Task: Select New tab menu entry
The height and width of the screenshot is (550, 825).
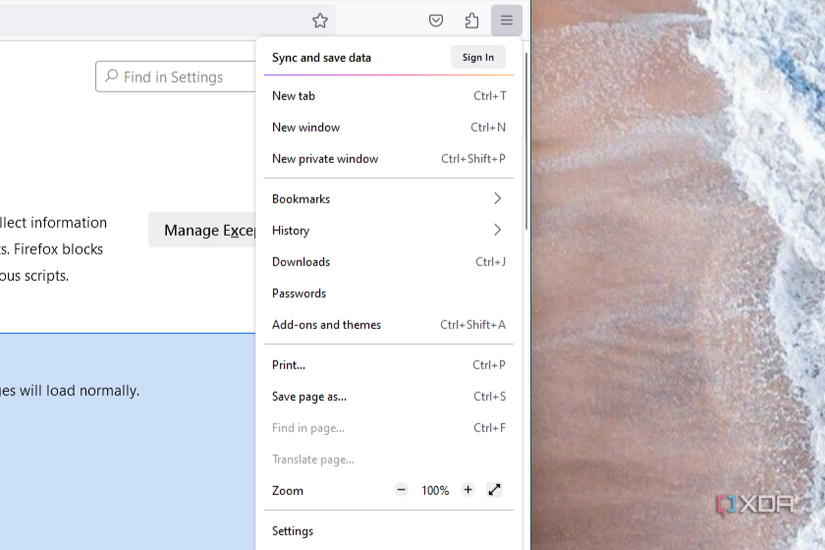Action: click(x=389, y=96)
